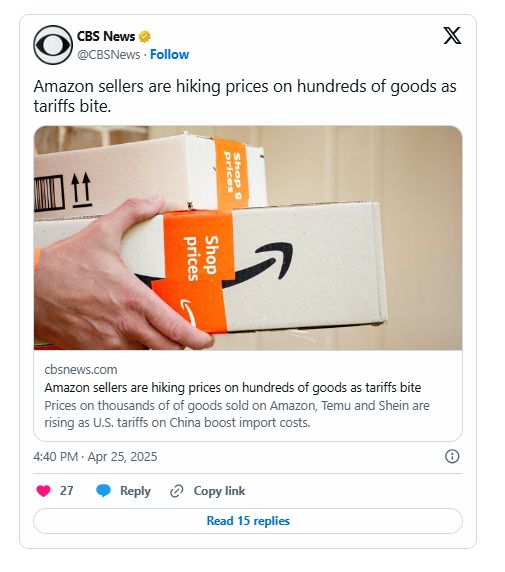The height and width of the screenshot is (572, 505).
Task: Open the tweet info circle icon
Action: [x=452, y=456]
